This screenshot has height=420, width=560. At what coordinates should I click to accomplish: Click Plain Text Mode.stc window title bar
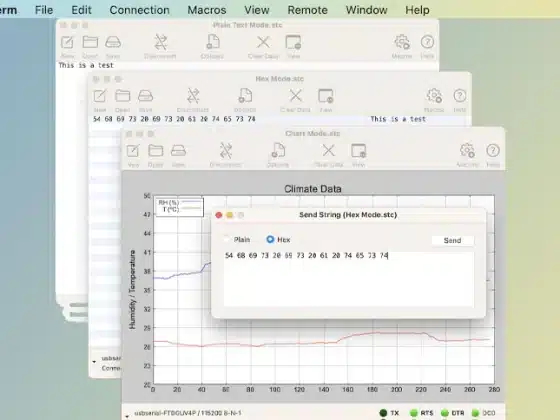click(x=247, y=25)
